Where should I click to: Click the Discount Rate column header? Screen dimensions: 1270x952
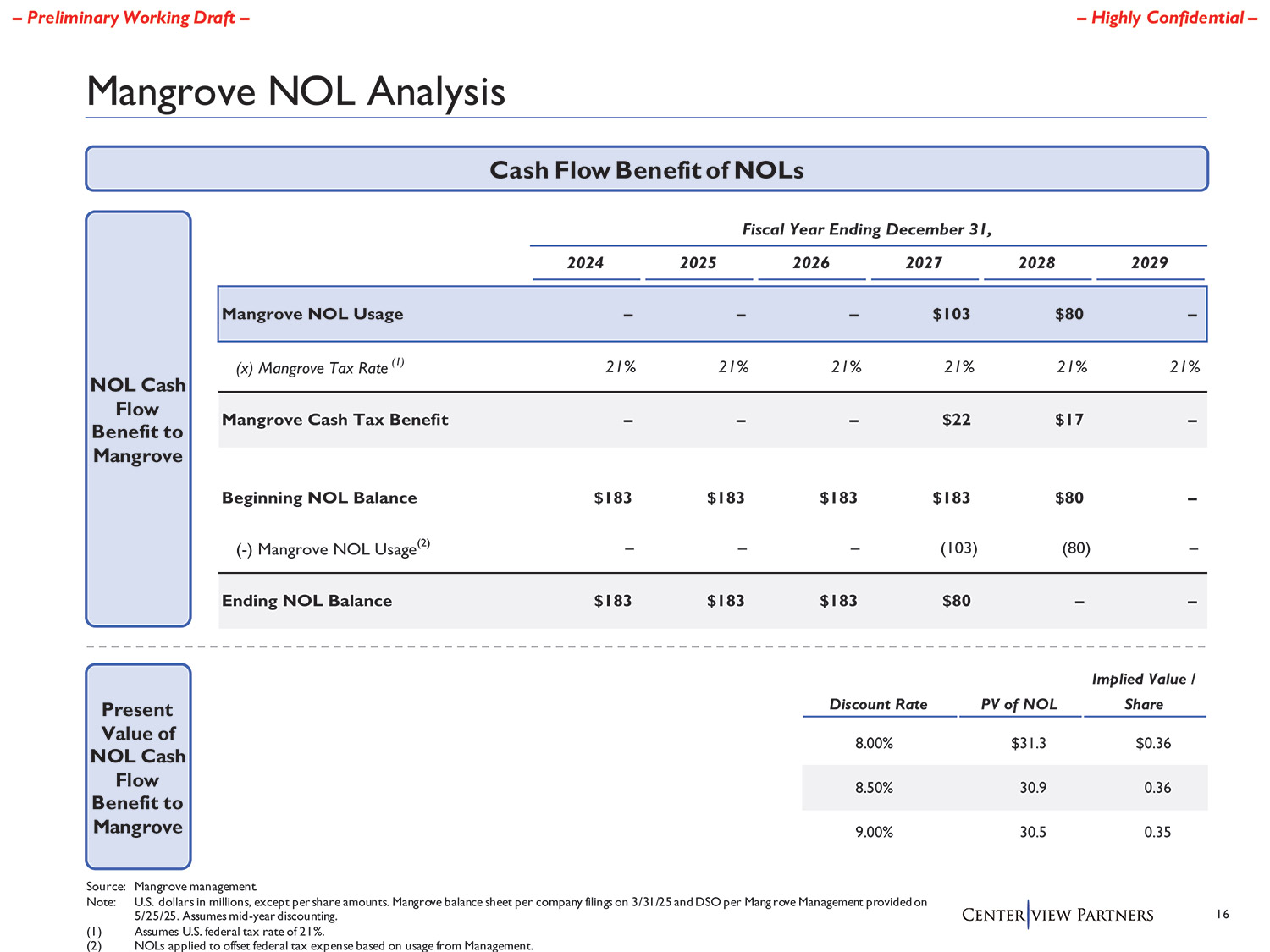878,704
